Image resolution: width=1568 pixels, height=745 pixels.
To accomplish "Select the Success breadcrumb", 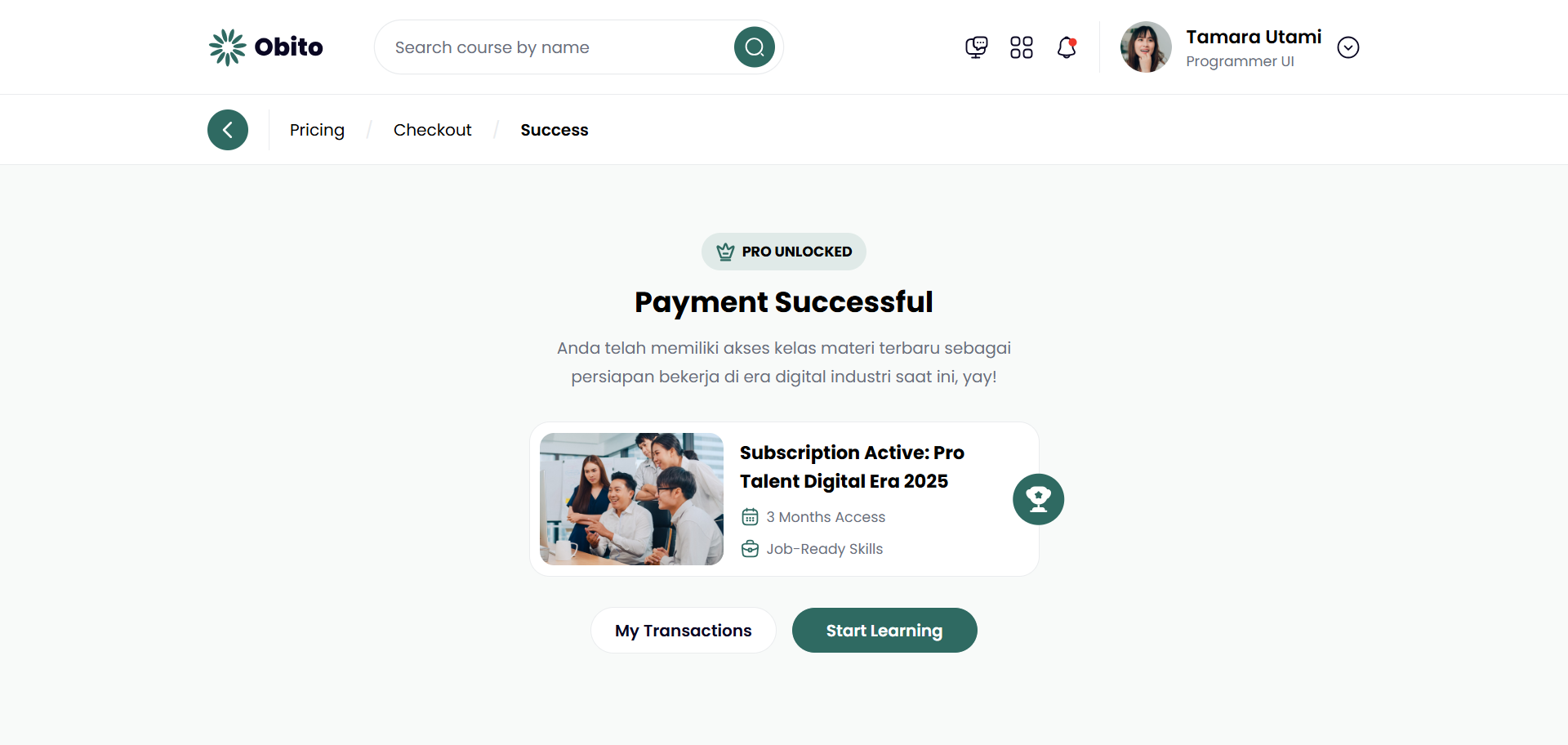I will pyautogui.click(x=554, y=130).
